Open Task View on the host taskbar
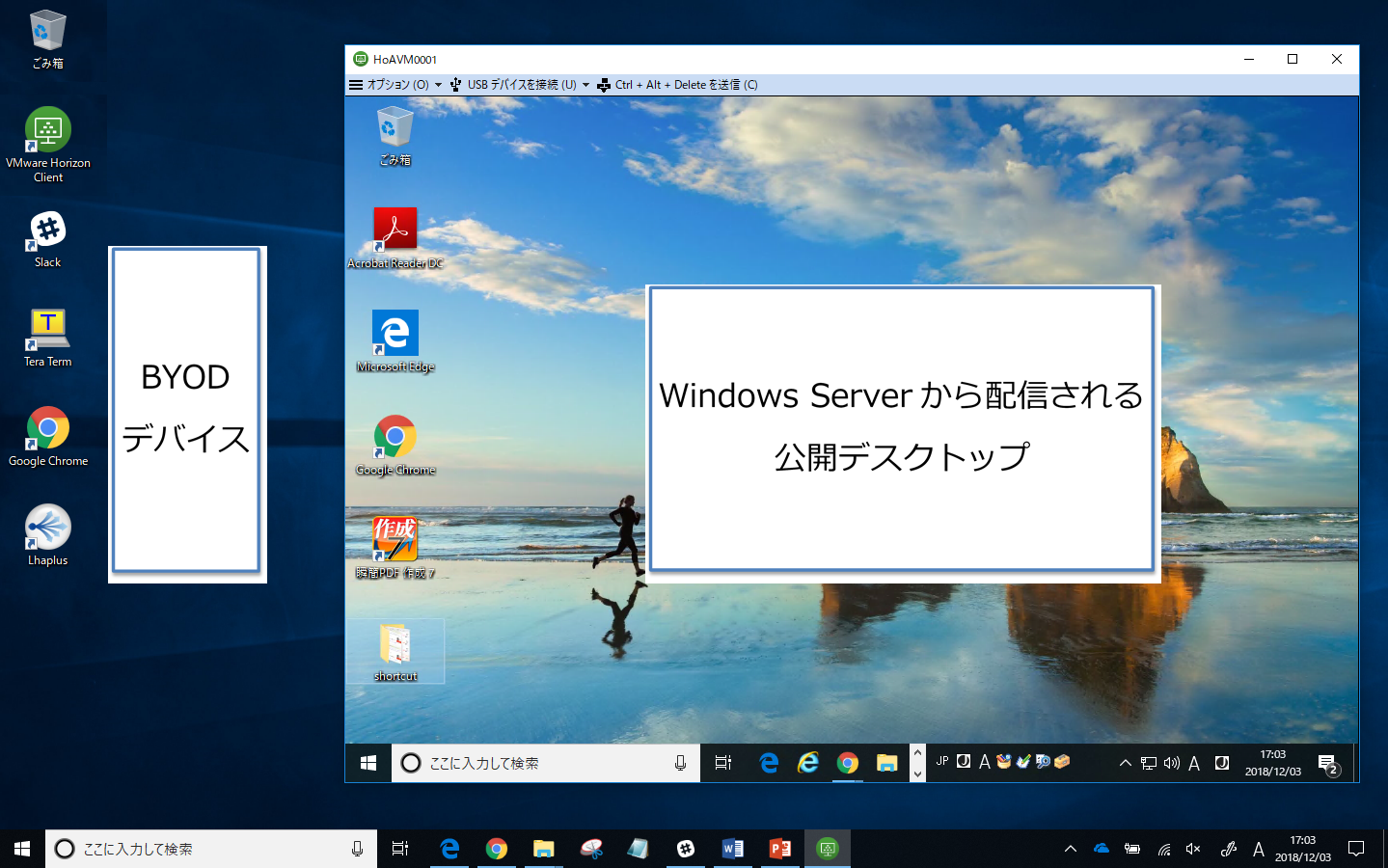 (400, 849)
